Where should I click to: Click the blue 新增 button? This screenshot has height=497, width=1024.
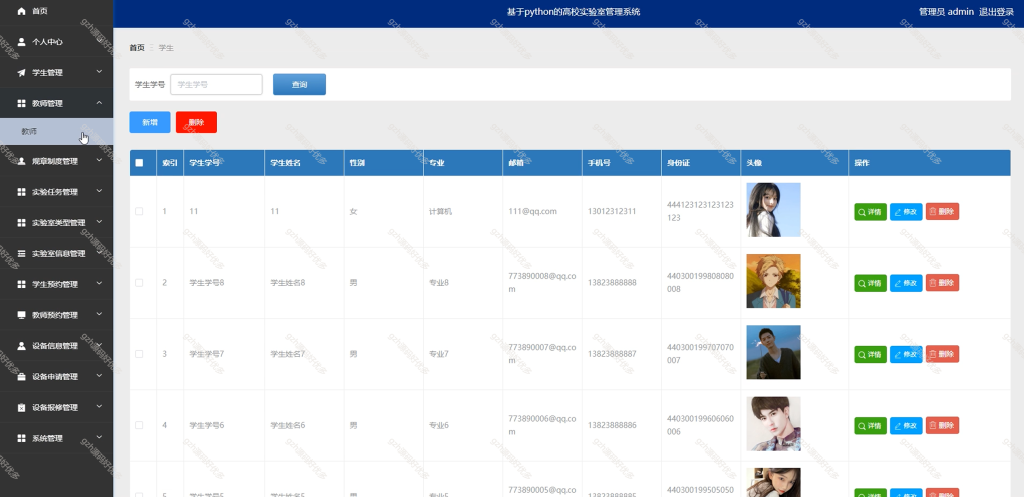coord(150,122)
